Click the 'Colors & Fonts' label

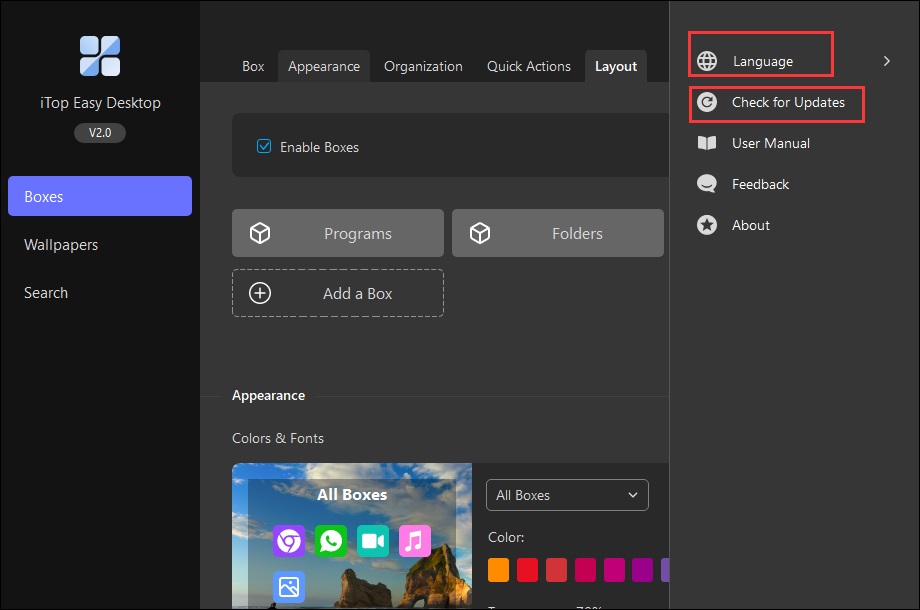click(278, 438)
